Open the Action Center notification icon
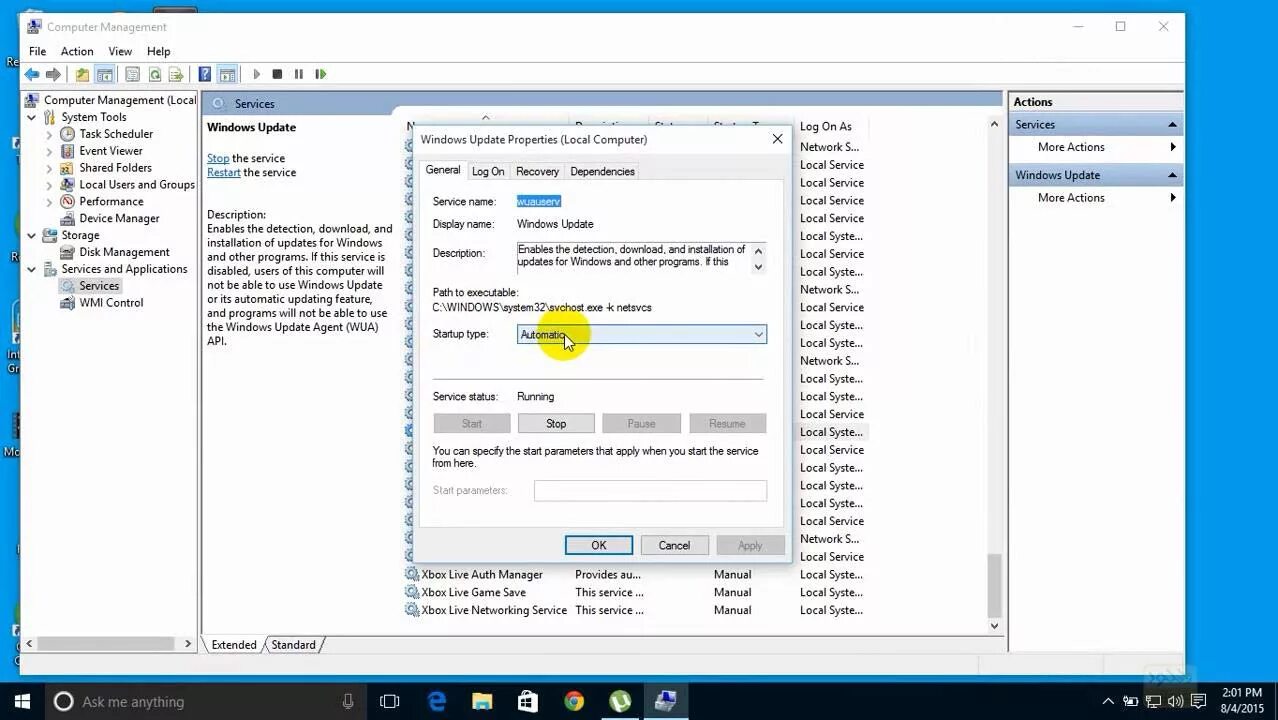This screenshot has height=720, width=1278. (1200, 701)
